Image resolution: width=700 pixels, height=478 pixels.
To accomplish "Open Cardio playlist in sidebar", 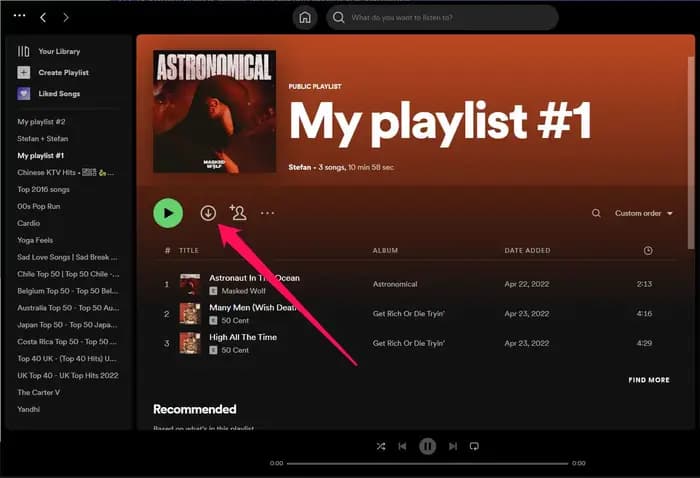I will pos(29,223).
